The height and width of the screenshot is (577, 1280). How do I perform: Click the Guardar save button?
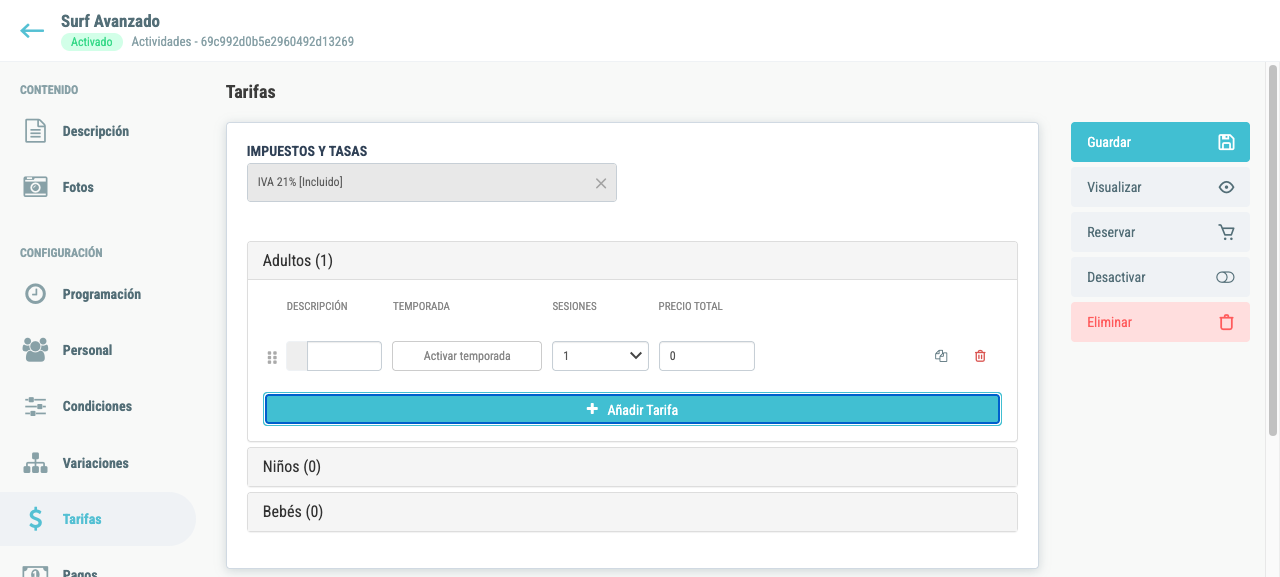[x=1160, y=142]
